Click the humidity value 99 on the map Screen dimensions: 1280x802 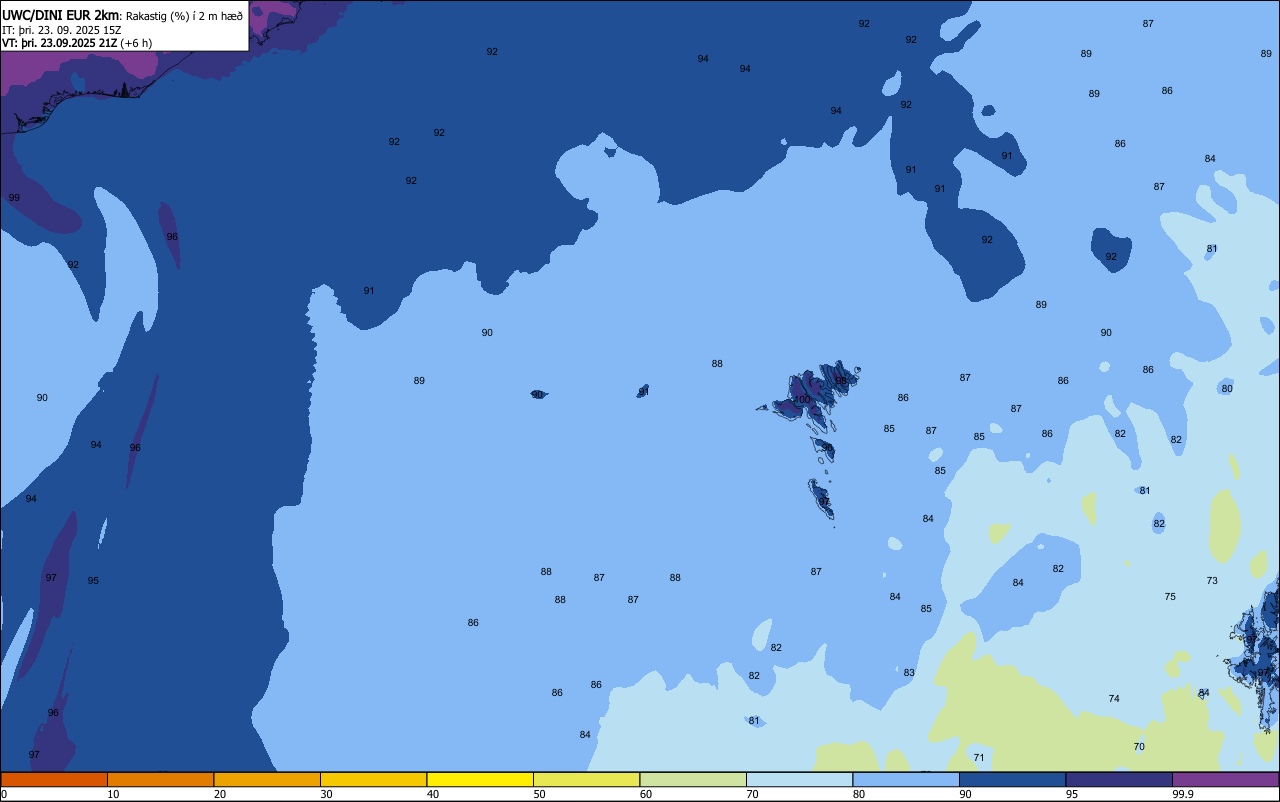[x=14, y=198]
